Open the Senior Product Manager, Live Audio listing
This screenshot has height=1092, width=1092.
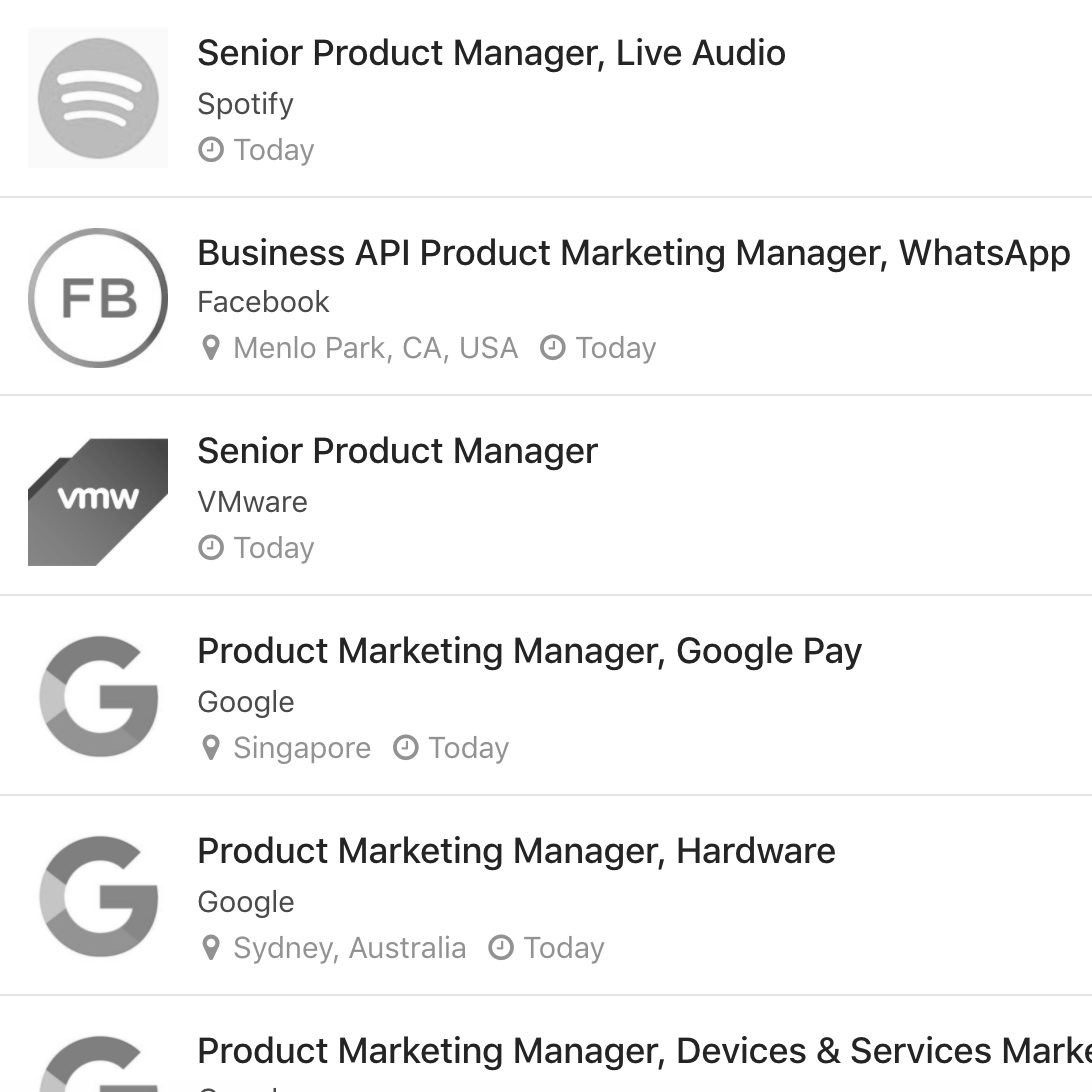coord(491,52)
